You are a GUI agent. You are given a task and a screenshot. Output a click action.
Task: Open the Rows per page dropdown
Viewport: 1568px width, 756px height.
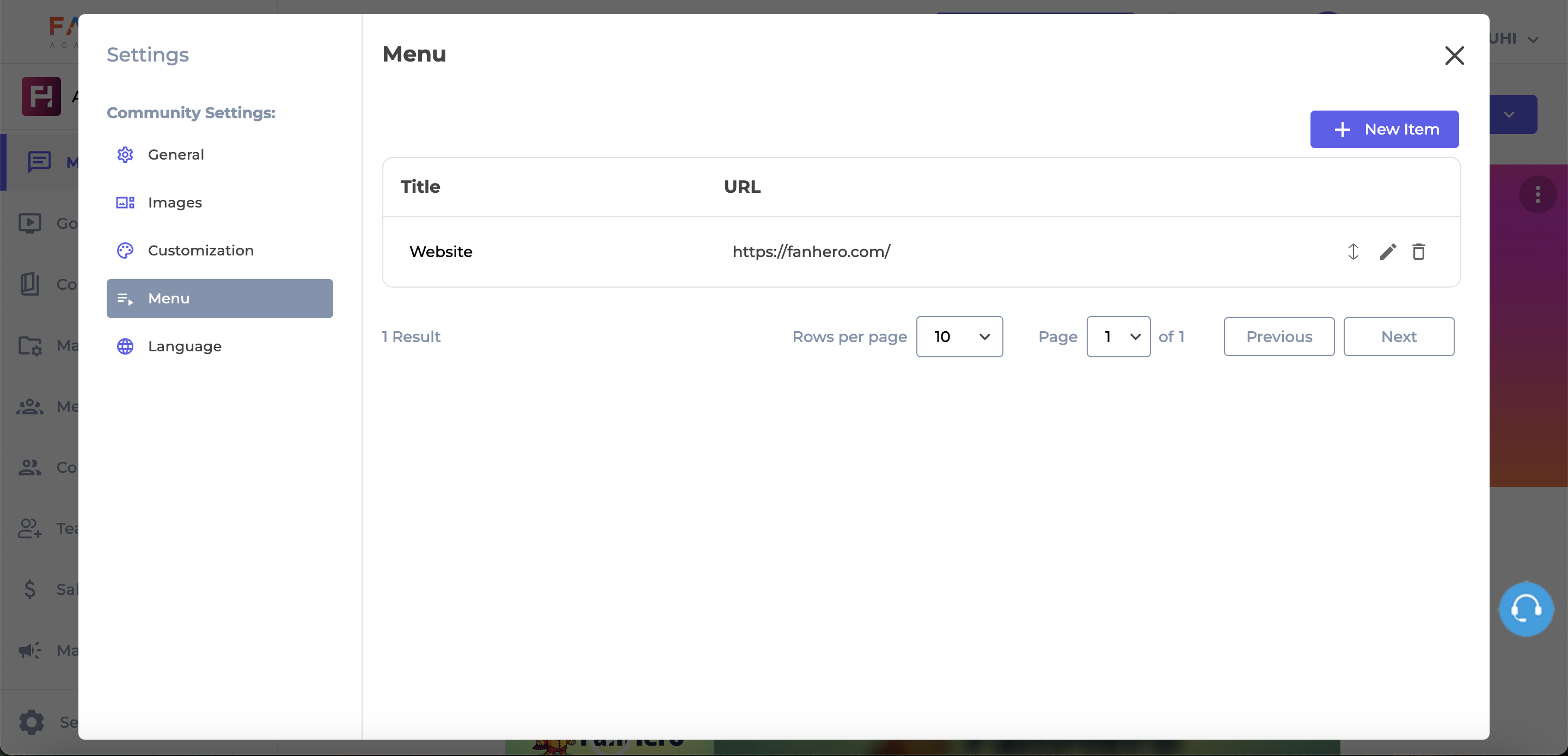(x=959, y=336)
